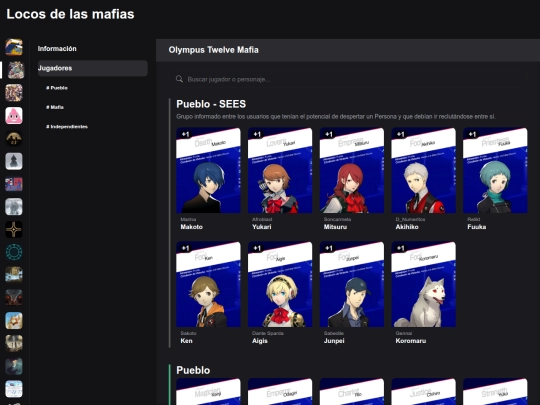Click the +1 badge on Akihiko's card

401,134
